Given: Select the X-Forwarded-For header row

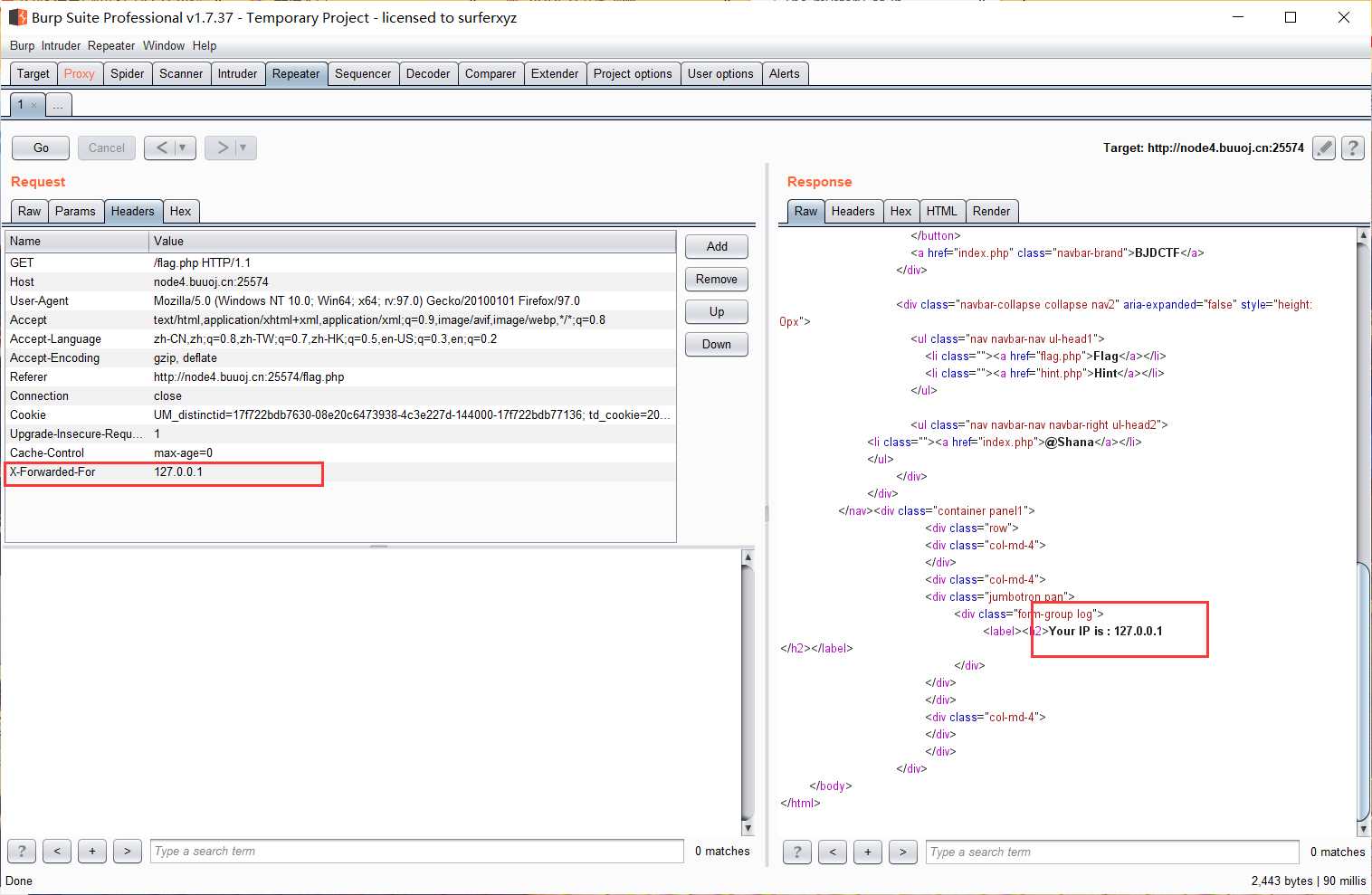Looking at the screenshot, I should (x=340, y=471).
